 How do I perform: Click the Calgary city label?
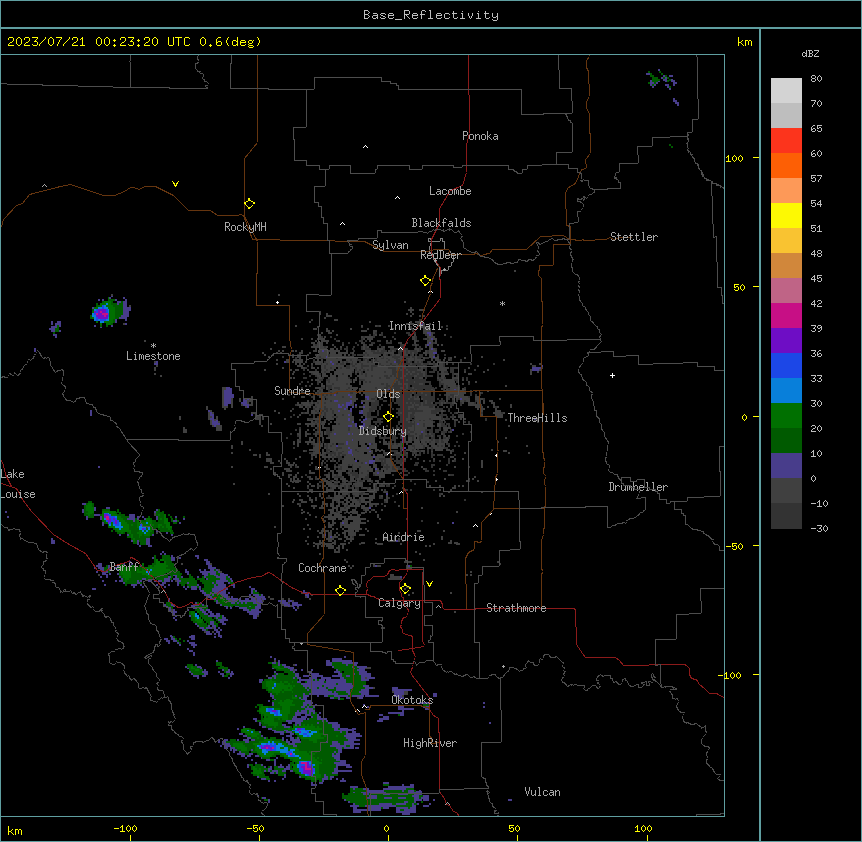click(399, 603)
